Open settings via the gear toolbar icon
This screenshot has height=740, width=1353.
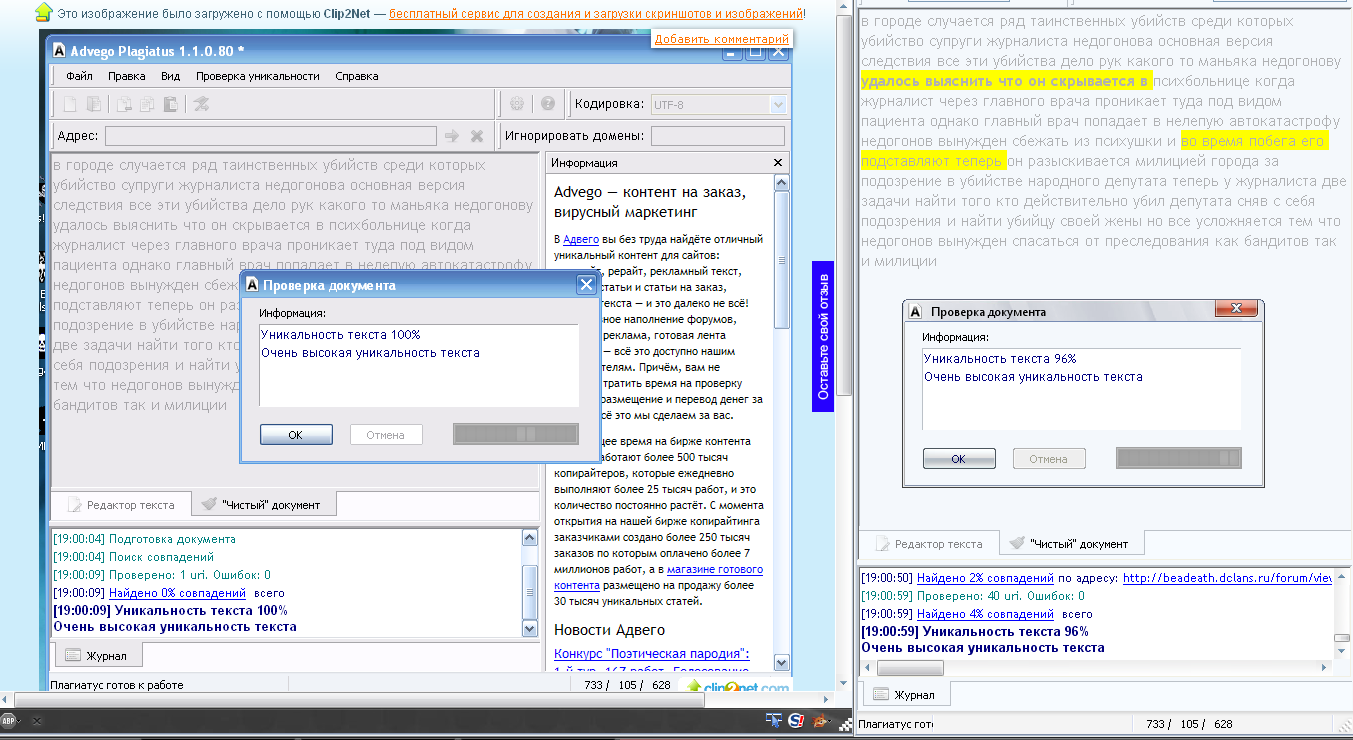517,104
